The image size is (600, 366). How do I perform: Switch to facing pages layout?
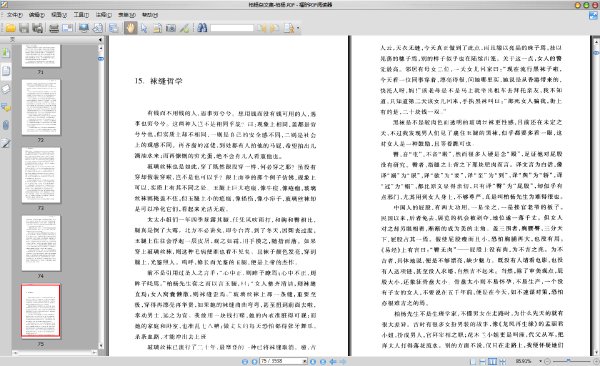pyautogui.click(x=492, y=361)
